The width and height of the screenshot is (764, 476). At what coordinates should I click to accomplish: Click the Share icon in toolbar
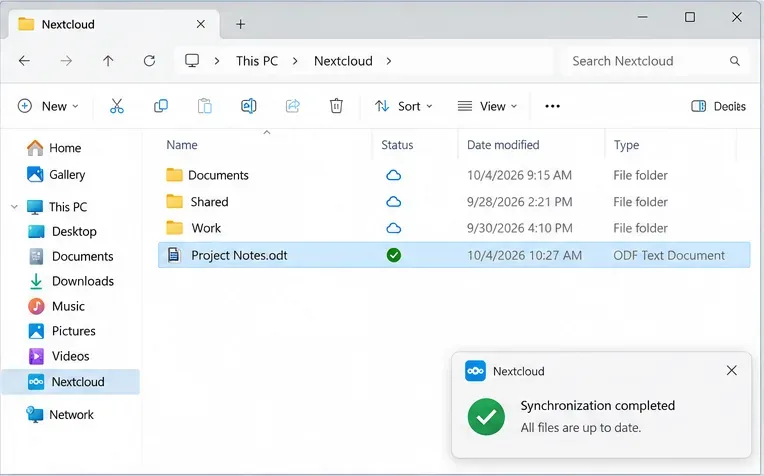(292, 106)
